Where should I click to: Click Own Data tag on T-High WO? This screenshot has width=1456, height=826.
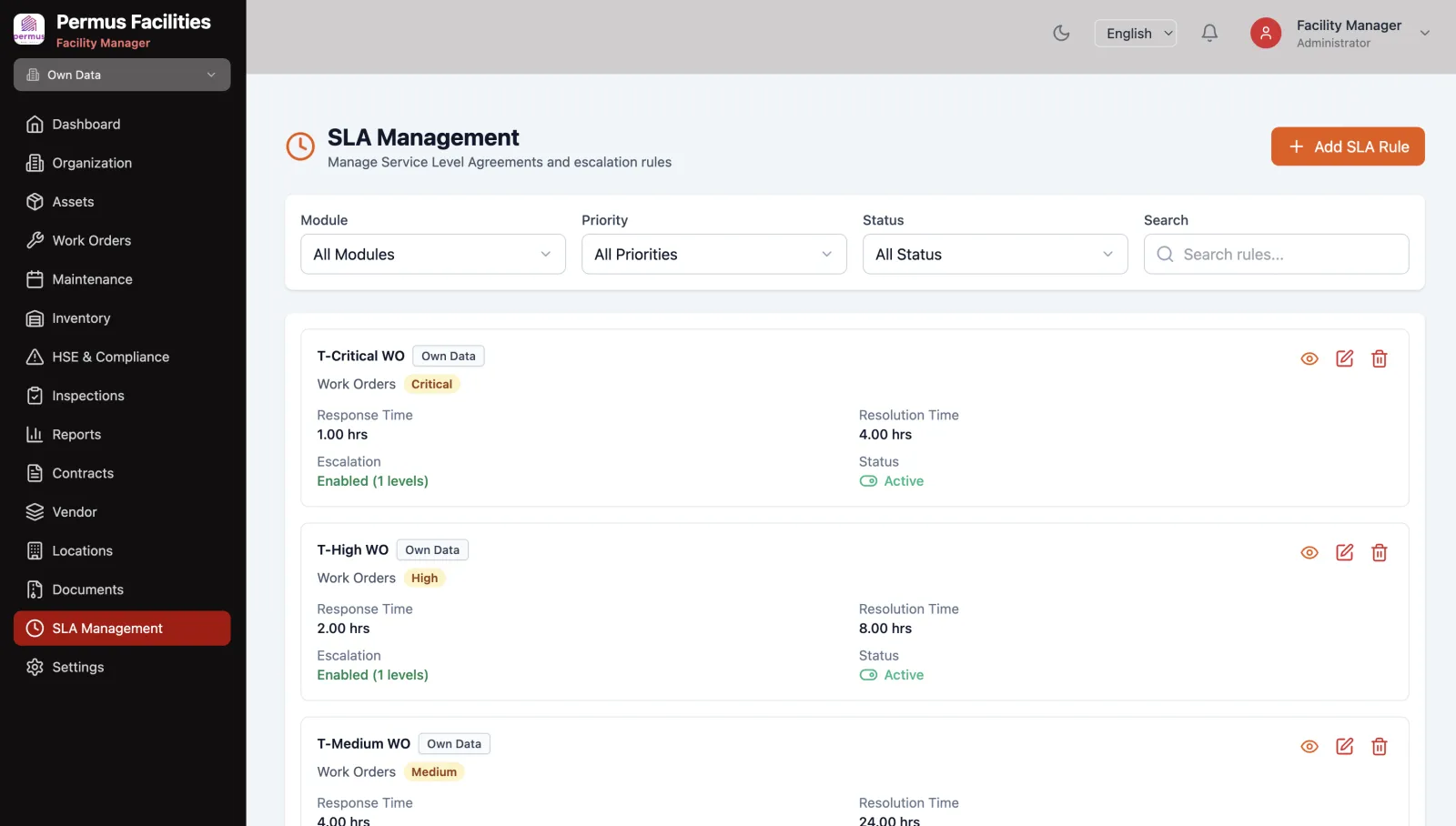(x=432, y=549)
